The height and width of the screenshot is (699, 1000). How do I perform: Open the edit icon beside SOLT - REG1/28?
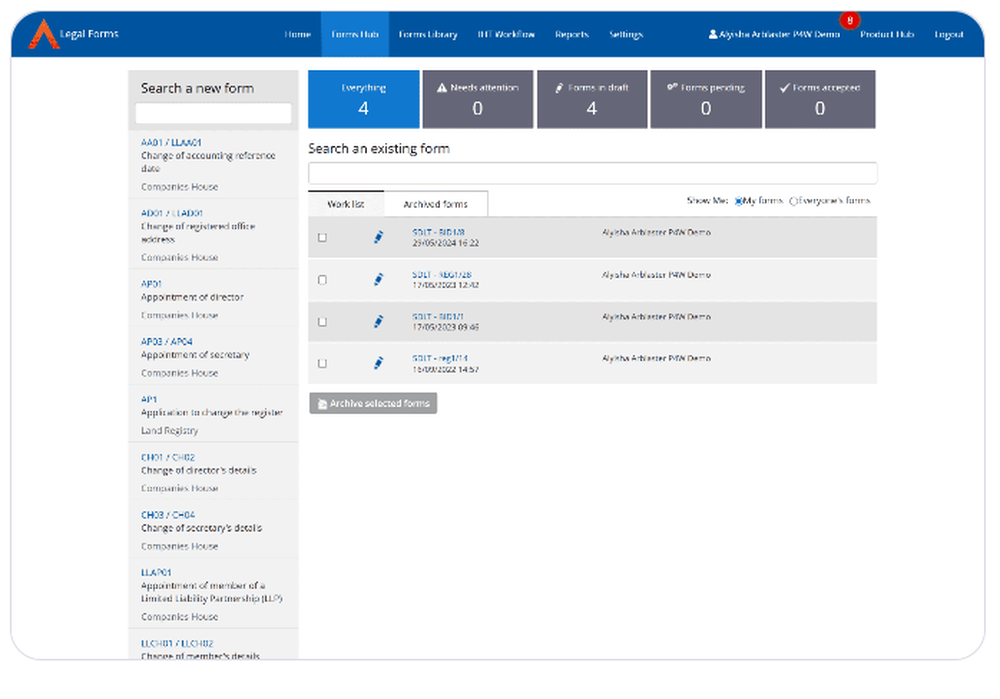[x=378, y=279]
